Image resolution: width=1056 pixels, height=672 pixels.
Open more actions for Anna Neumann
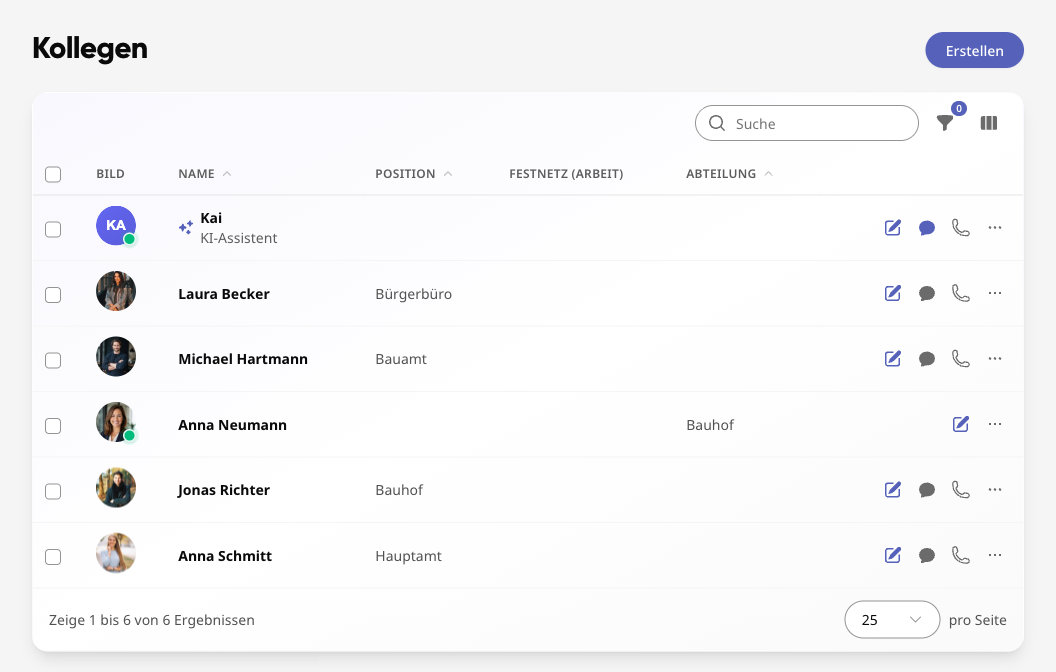(x=995, y=424)
